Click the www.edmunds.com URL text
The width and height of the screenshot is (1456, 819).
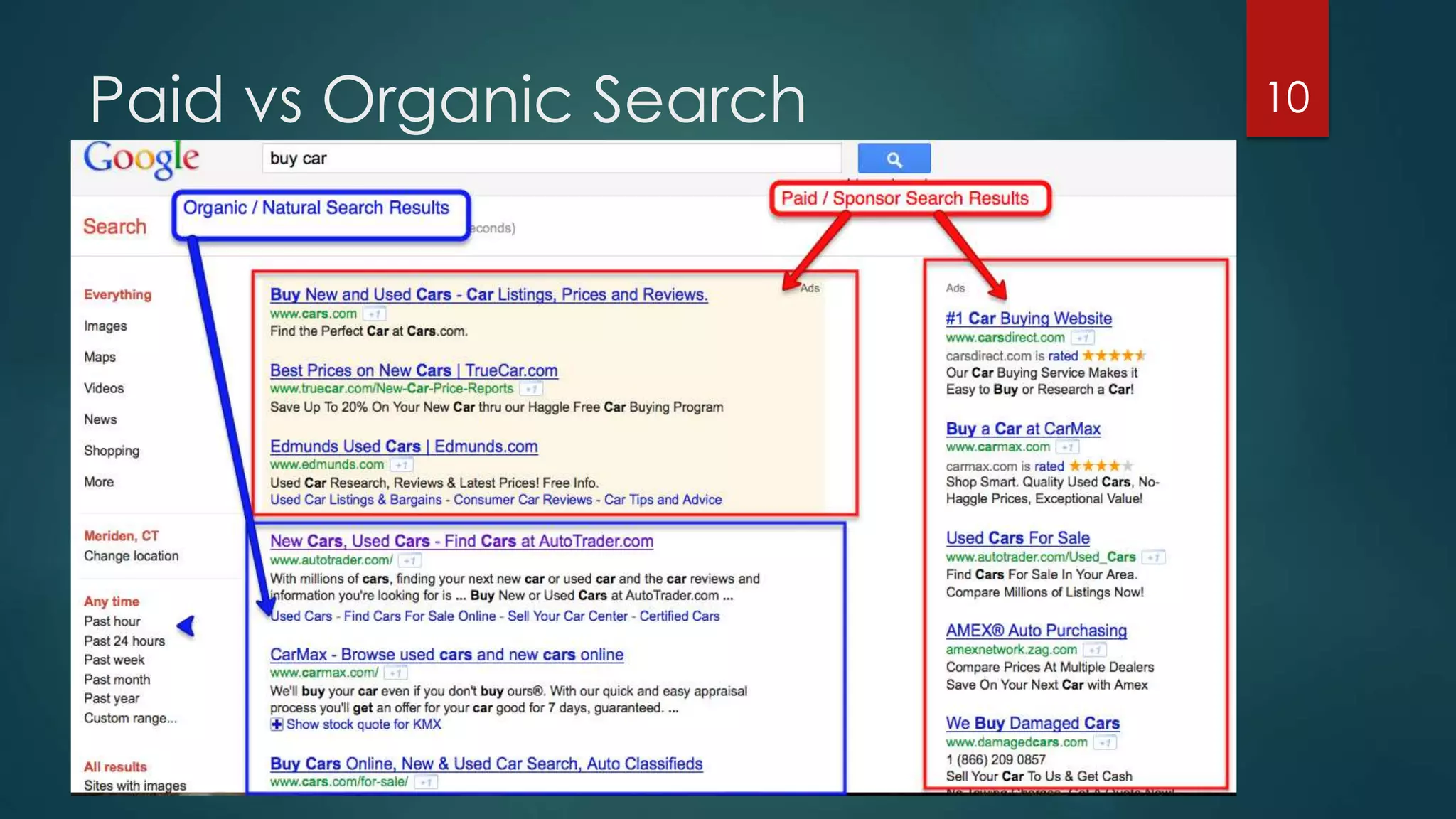[x=327, y=465]
